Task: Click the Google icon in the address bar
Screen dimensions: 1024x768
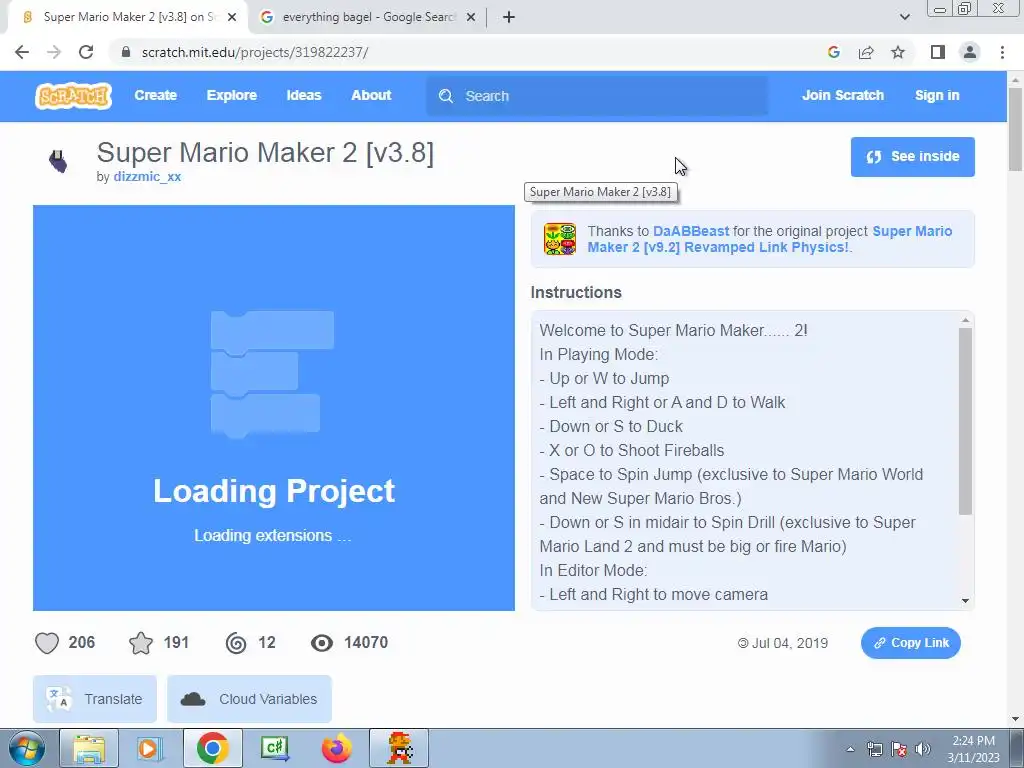Action: click(833, 52)
